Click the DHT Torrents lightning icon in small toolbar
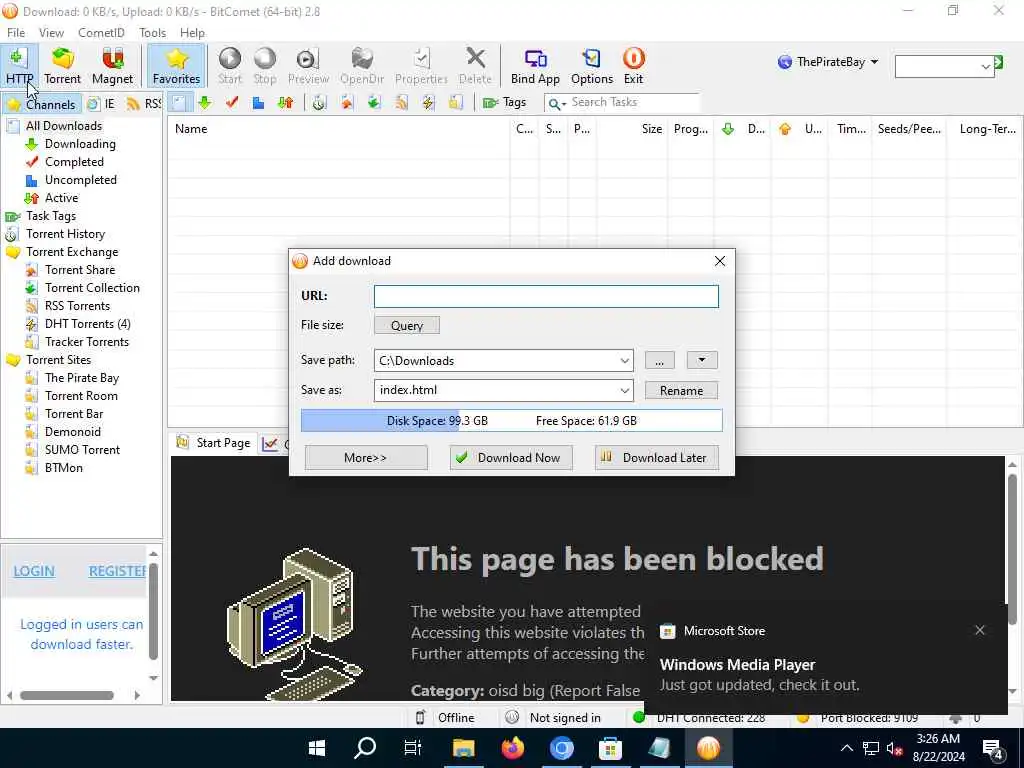 coord(428,103)
